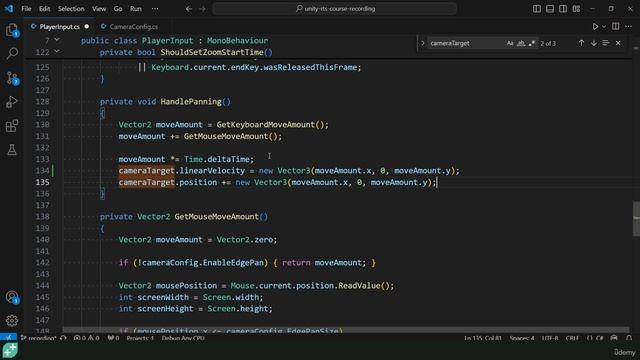Toggle Use Regular Expression in find
The image size is (640, 360).
pos(532,43)
